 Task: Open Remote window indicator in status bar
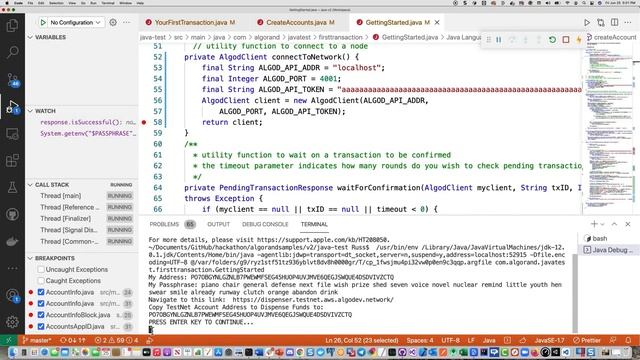click(x=9, y=340)
